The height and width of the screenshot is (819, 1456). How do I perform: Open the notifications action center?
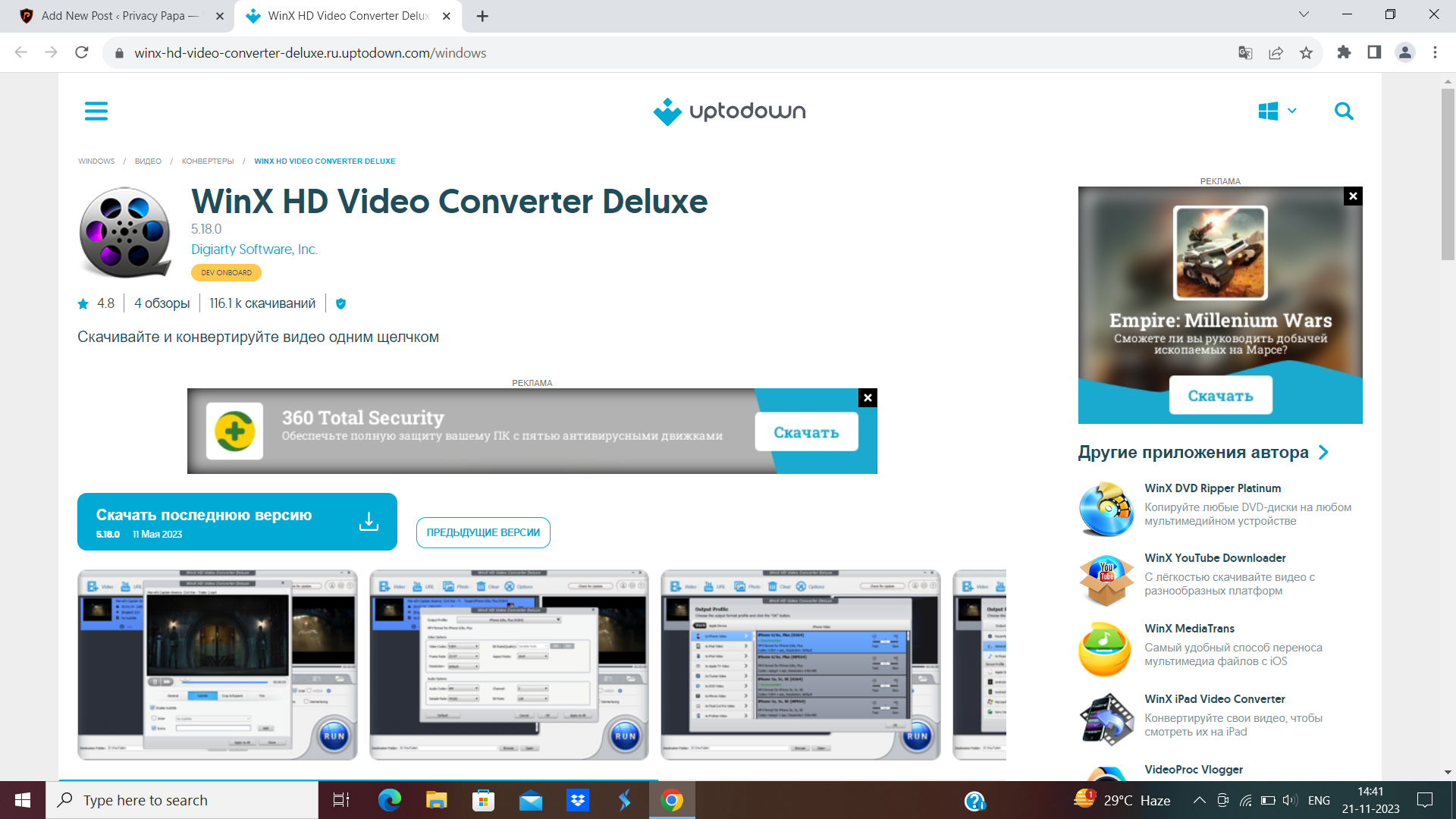click(1425, 800)
